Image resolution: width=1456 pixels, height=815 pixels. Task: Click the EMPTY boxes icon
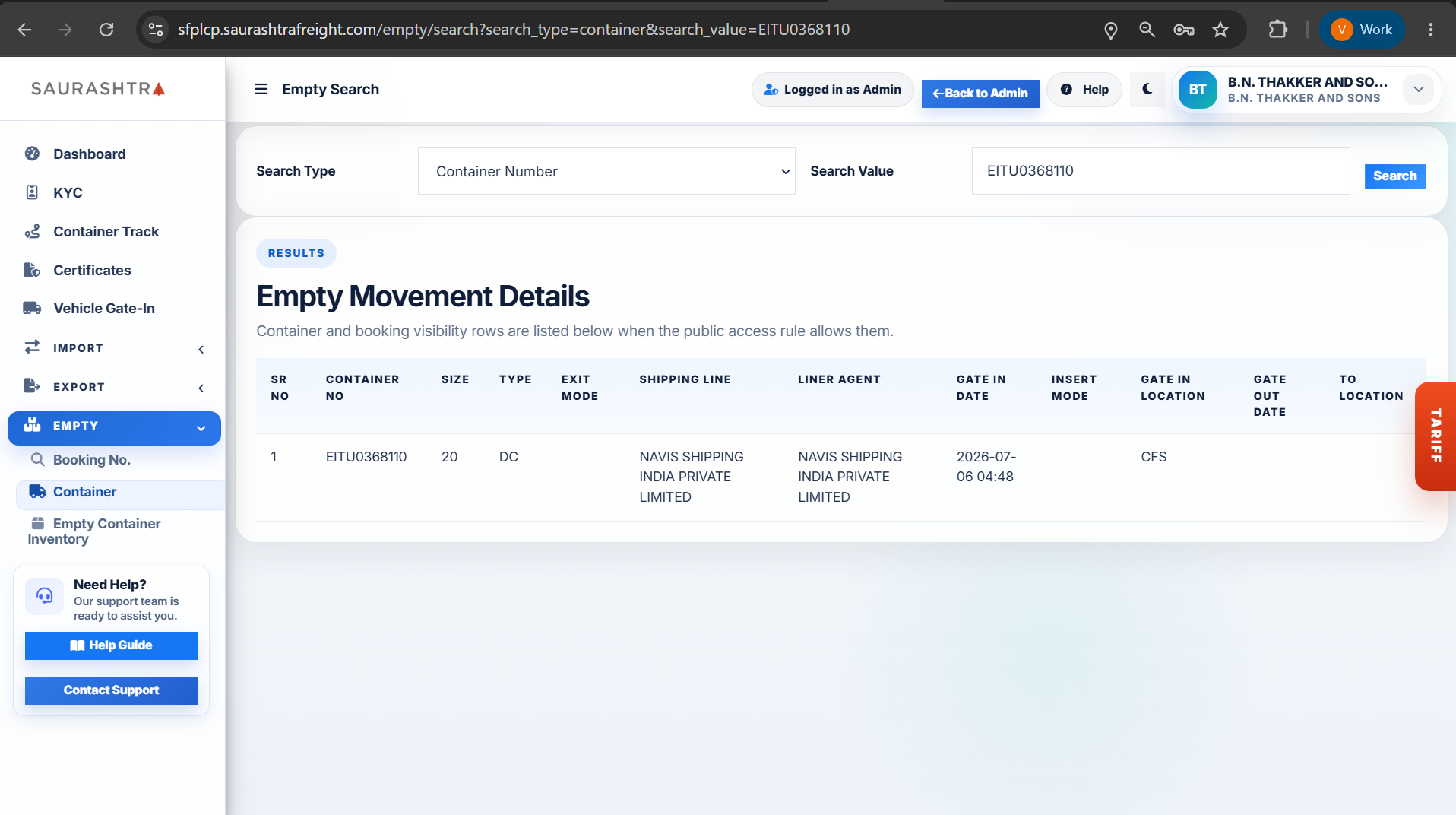click(32, 424)
